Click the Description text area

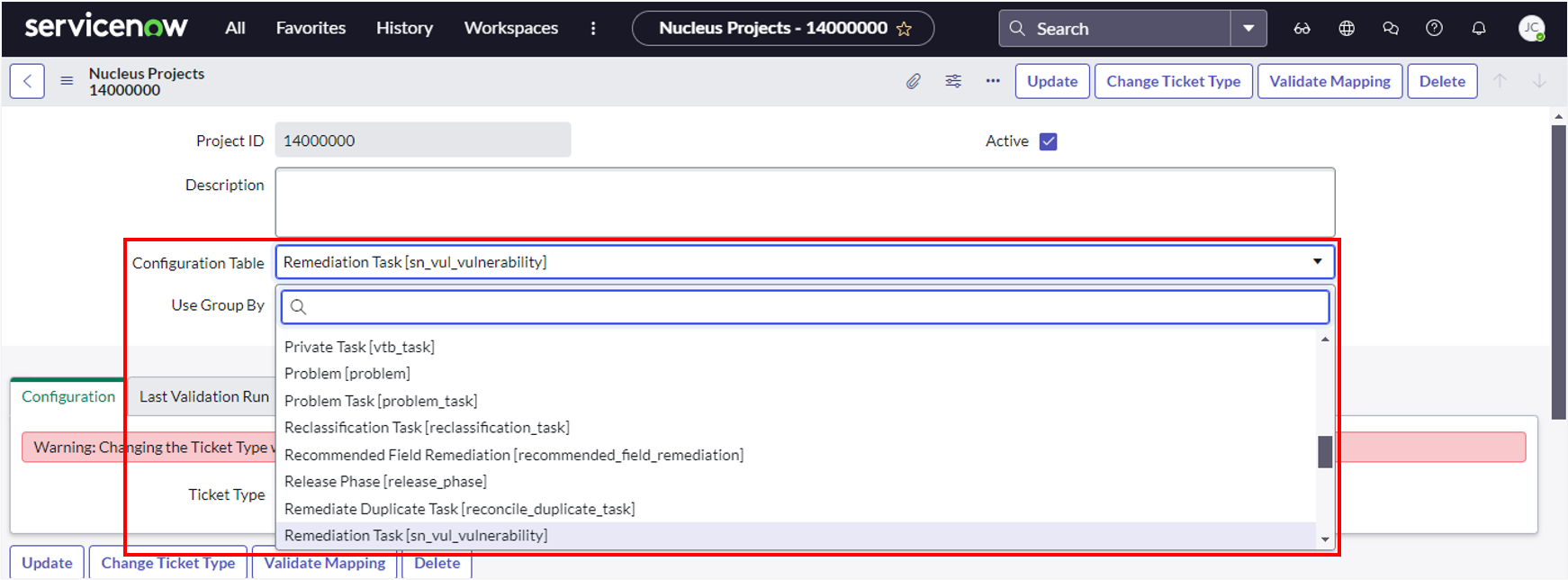[x=805, y=203]
